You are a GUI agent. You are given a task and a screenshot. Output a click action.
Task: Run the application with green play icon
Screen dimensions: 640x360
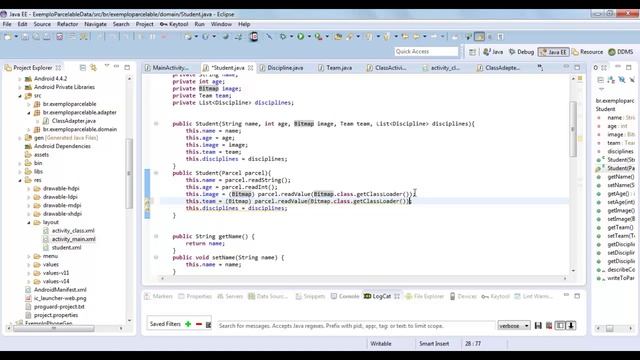coord(300,37)
